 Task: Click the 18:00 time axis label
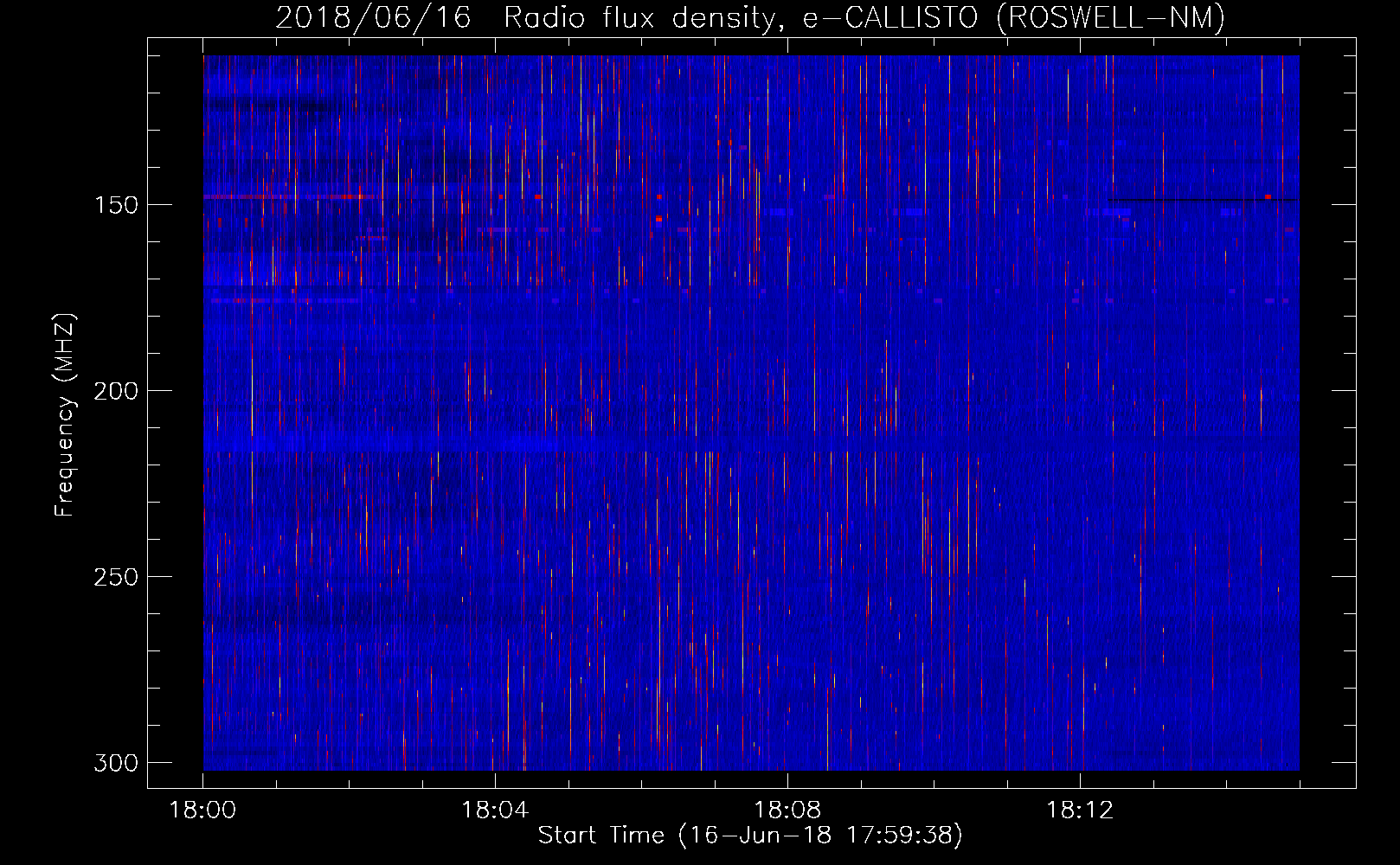click(202, 811)
